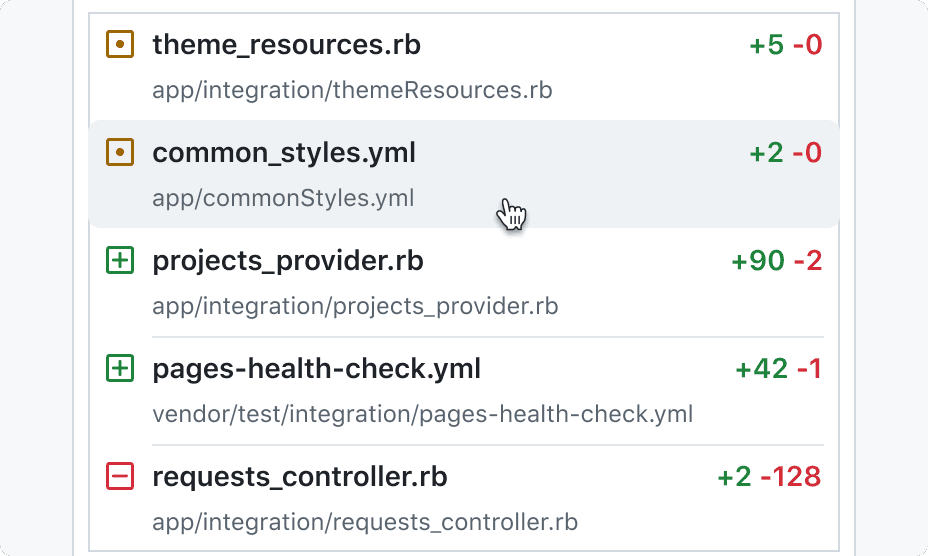Click the modified icon beside theme_resources.rb

[x=120, y=44]
